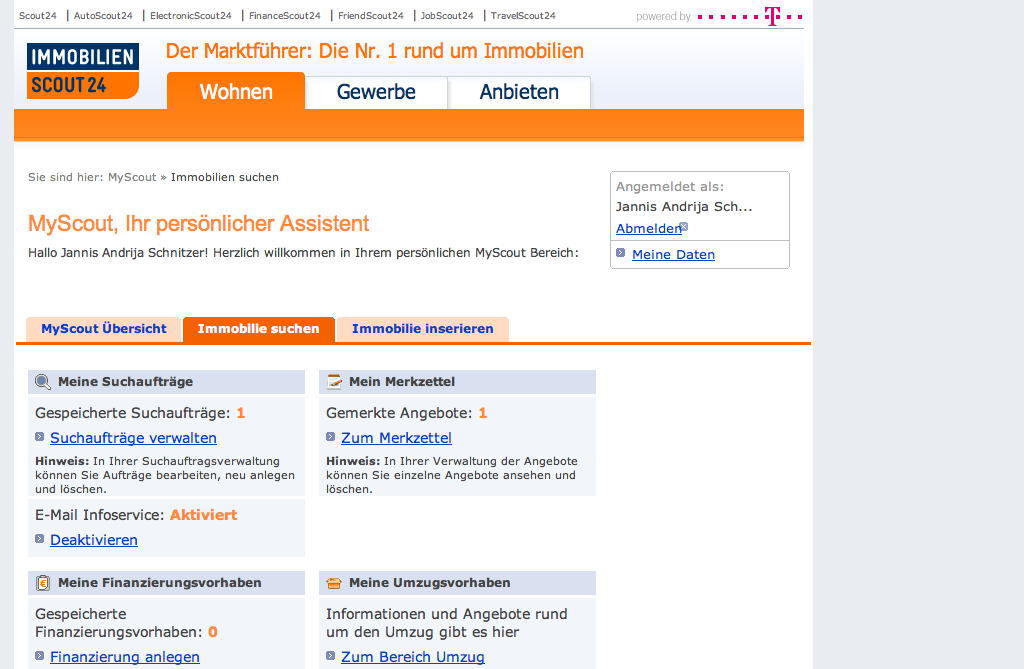Open the Zum Merkzettel link

click(396, 438)
